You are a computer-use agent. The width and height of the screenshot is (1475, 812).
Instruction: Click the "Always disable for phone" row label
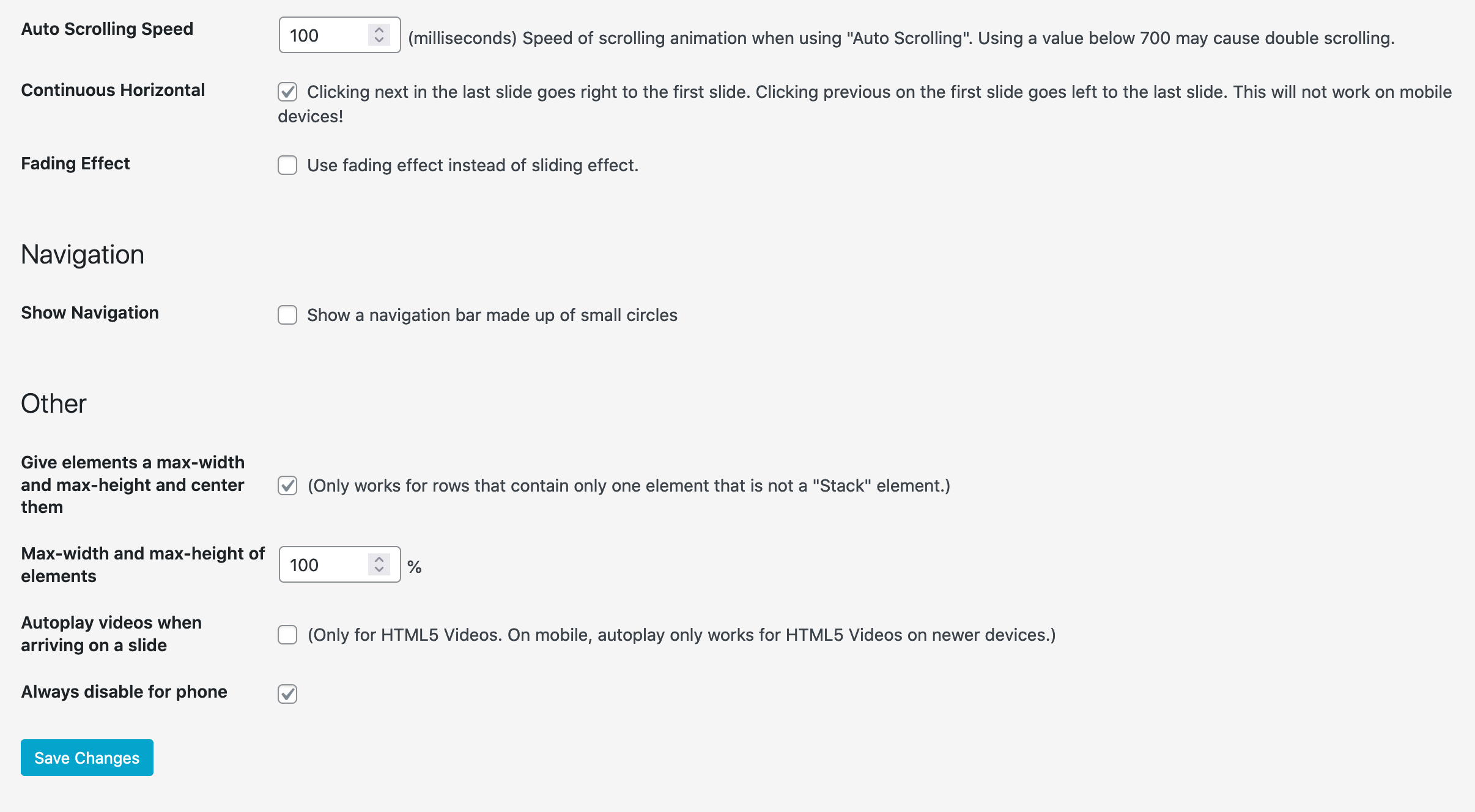[x=124, y=692]
